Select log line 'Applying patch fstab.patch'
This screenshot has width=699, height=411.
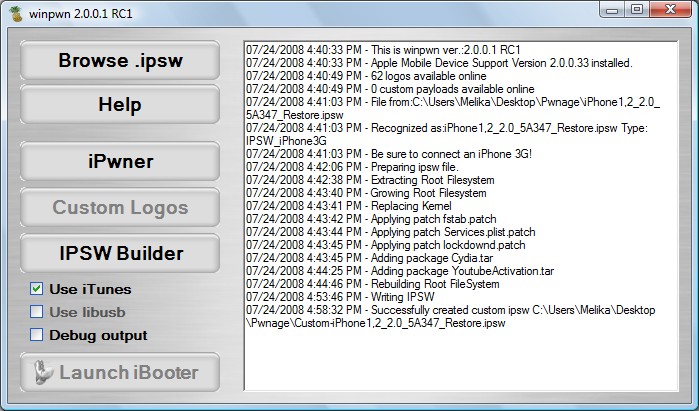371,218
